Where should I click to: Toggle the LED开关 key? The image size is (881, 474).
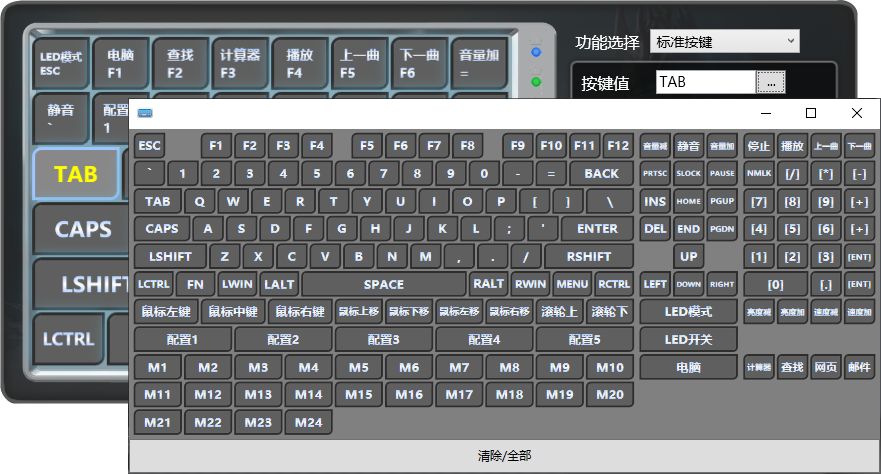688,339
